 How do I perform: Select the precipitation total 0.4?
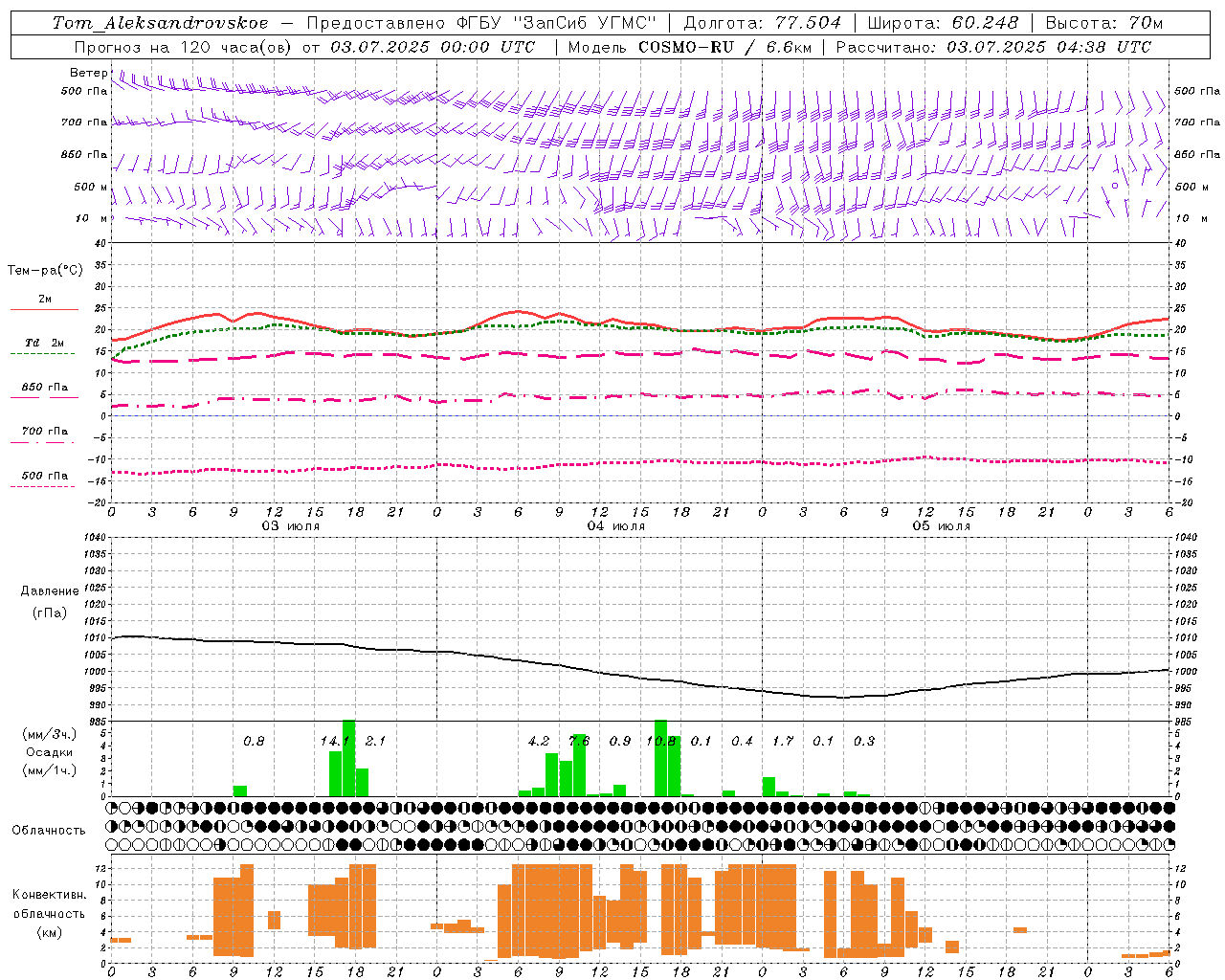point(742,742)
